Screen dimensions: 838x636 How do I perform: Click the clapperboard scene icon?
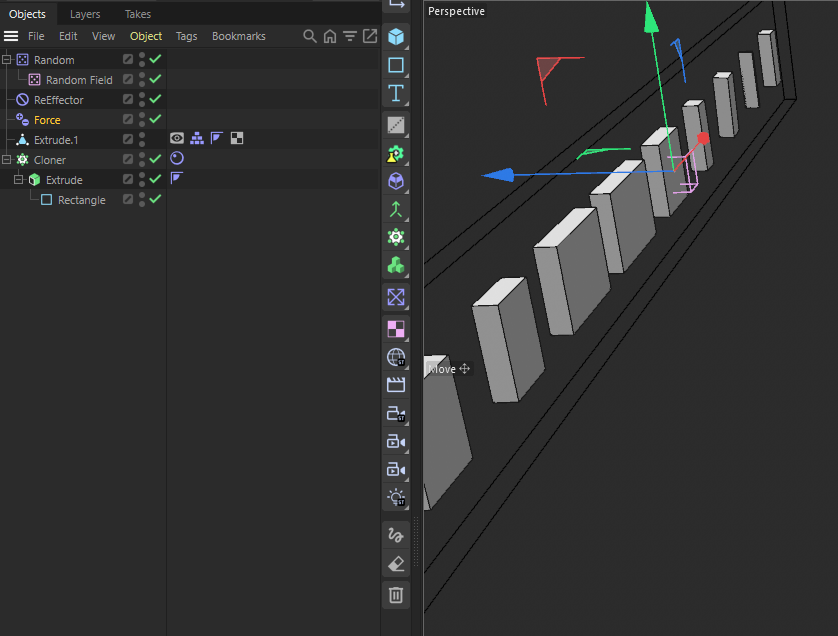click(x=395, y=385)
